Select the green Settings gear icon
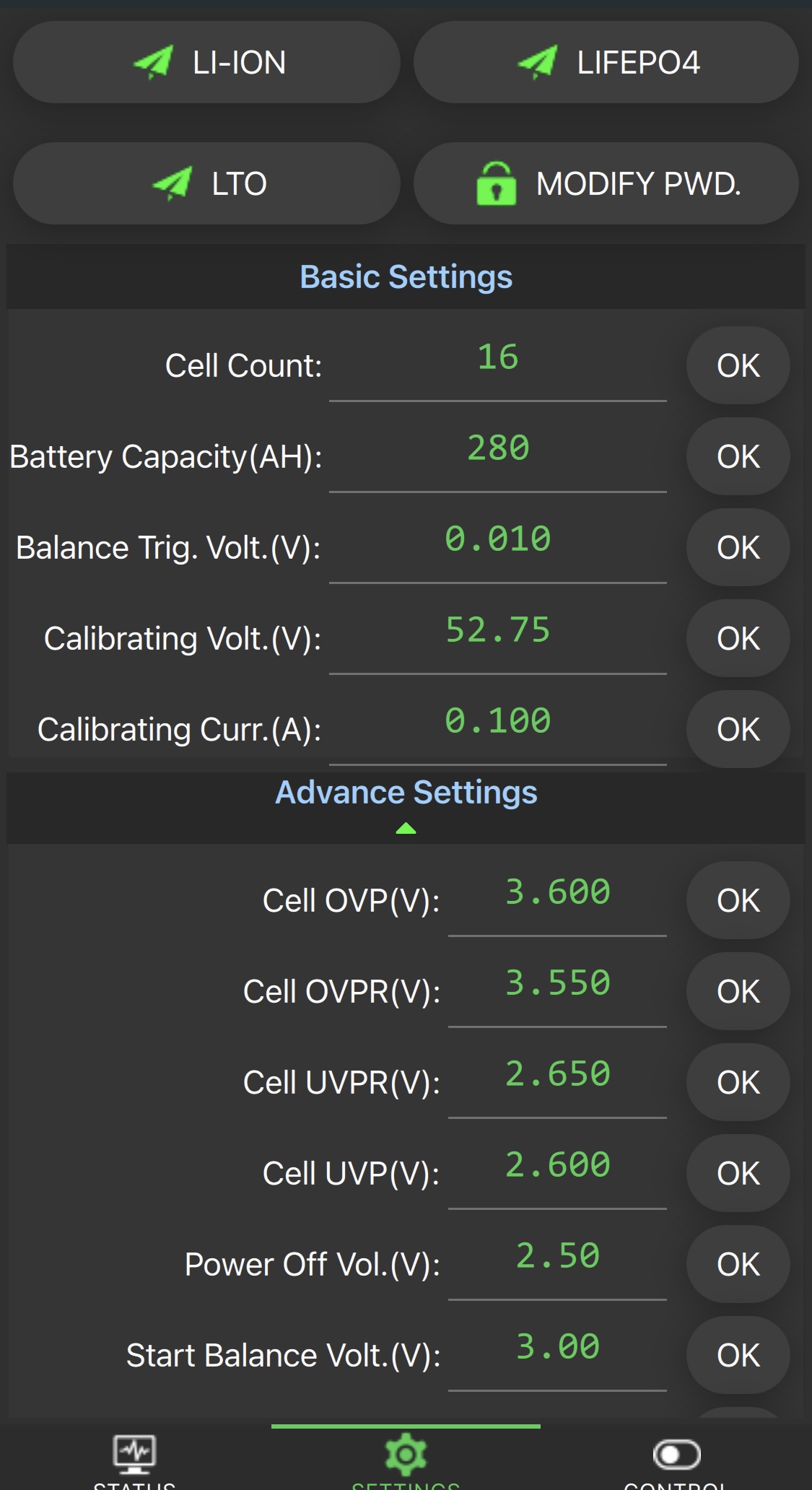Image resolution: width=812 pixels, height=1490 pixels. click(406, 1454)
